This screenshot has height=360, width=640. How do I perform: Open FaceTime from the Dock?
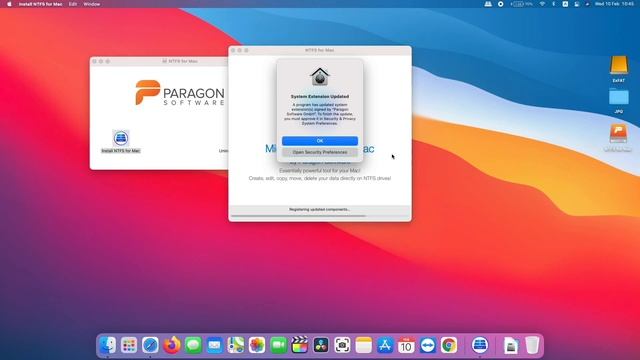pos(278,345)
